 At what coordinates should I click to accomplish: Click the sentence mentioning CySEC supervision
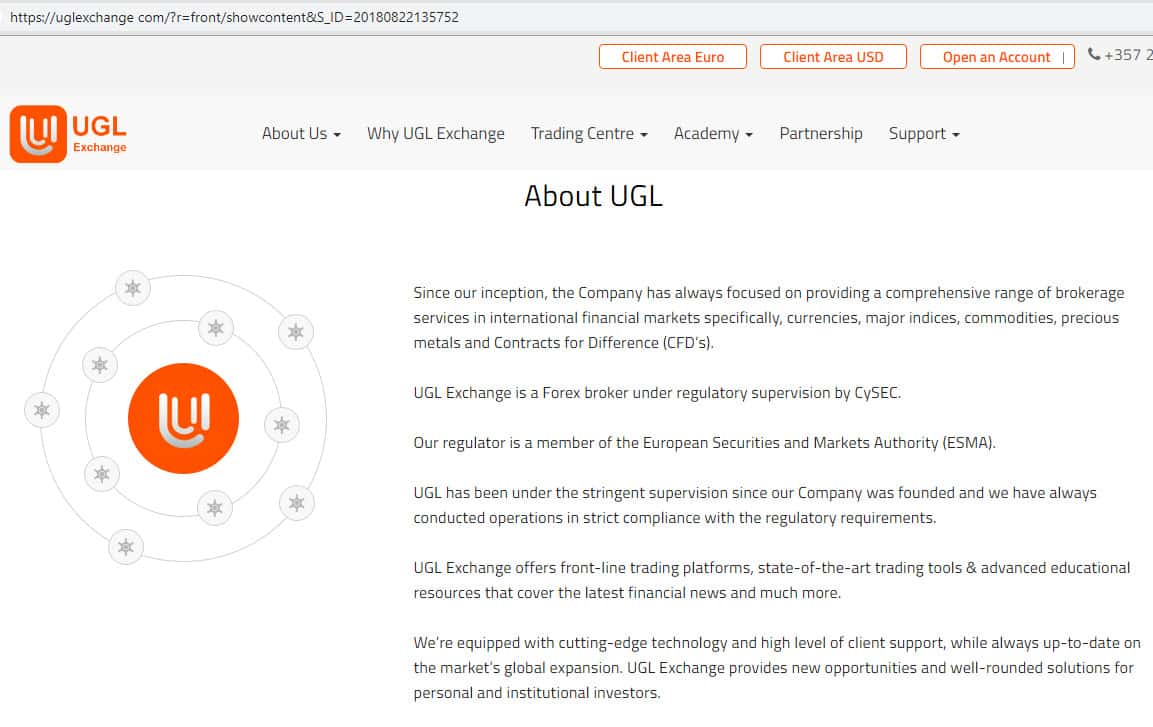tap(657, 393)
